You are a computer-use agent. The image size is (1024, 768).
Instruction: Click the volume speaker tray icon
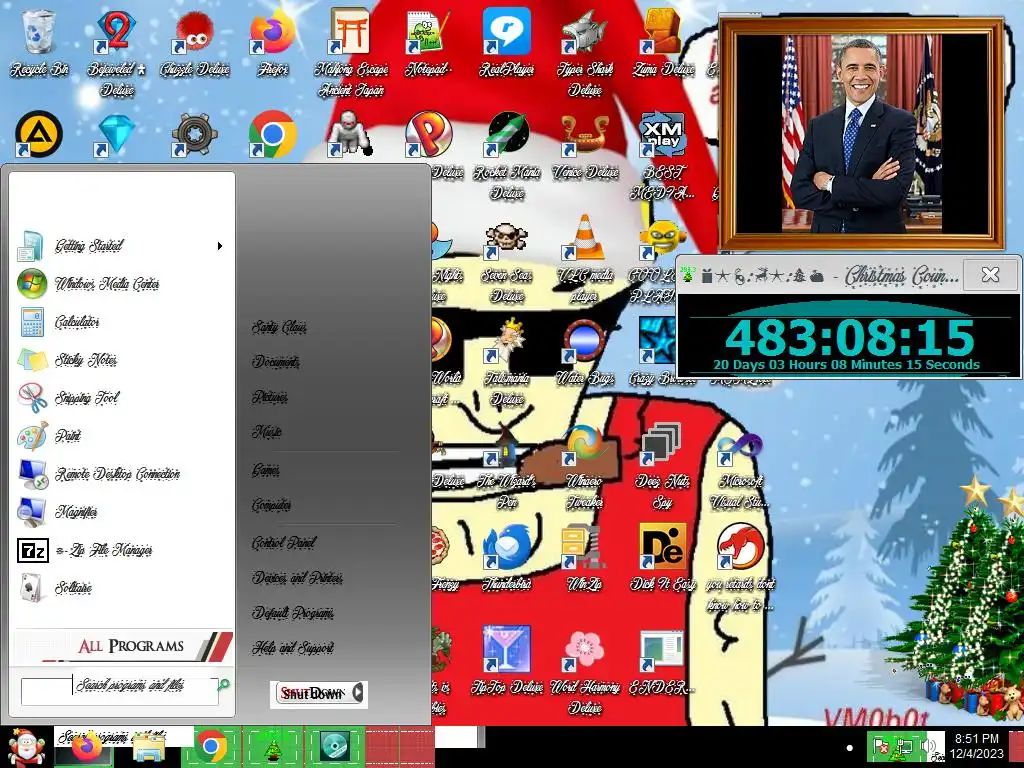click(926, 745)
